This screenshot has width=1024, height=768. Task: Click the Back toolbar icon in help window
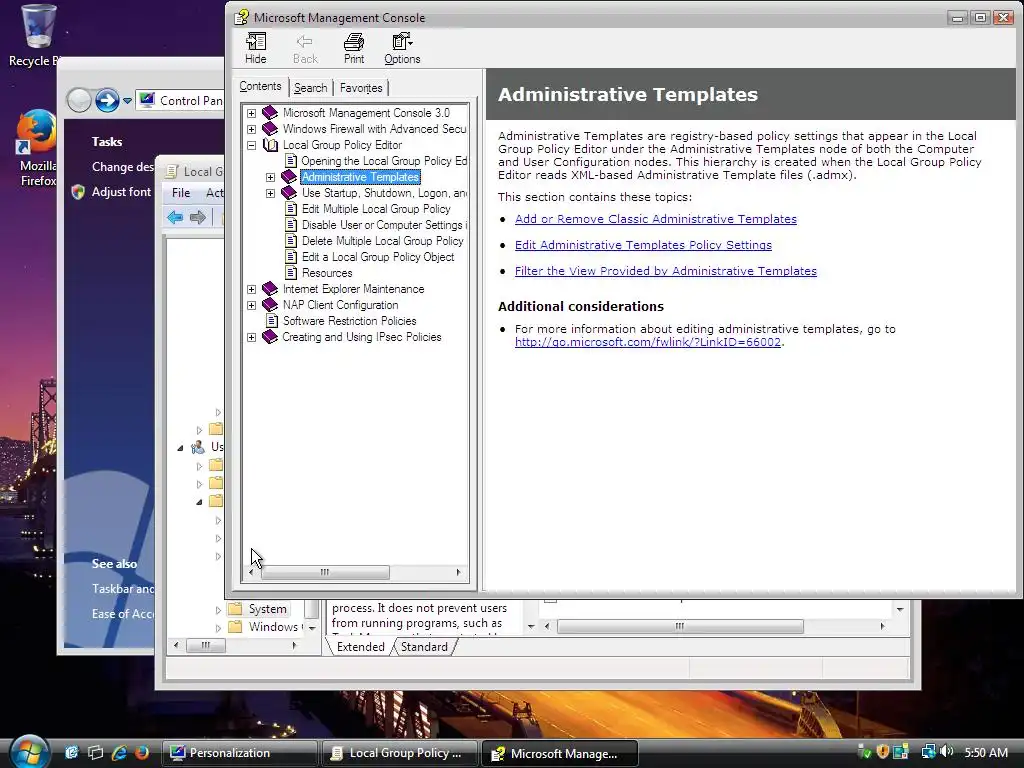(305, 48)
